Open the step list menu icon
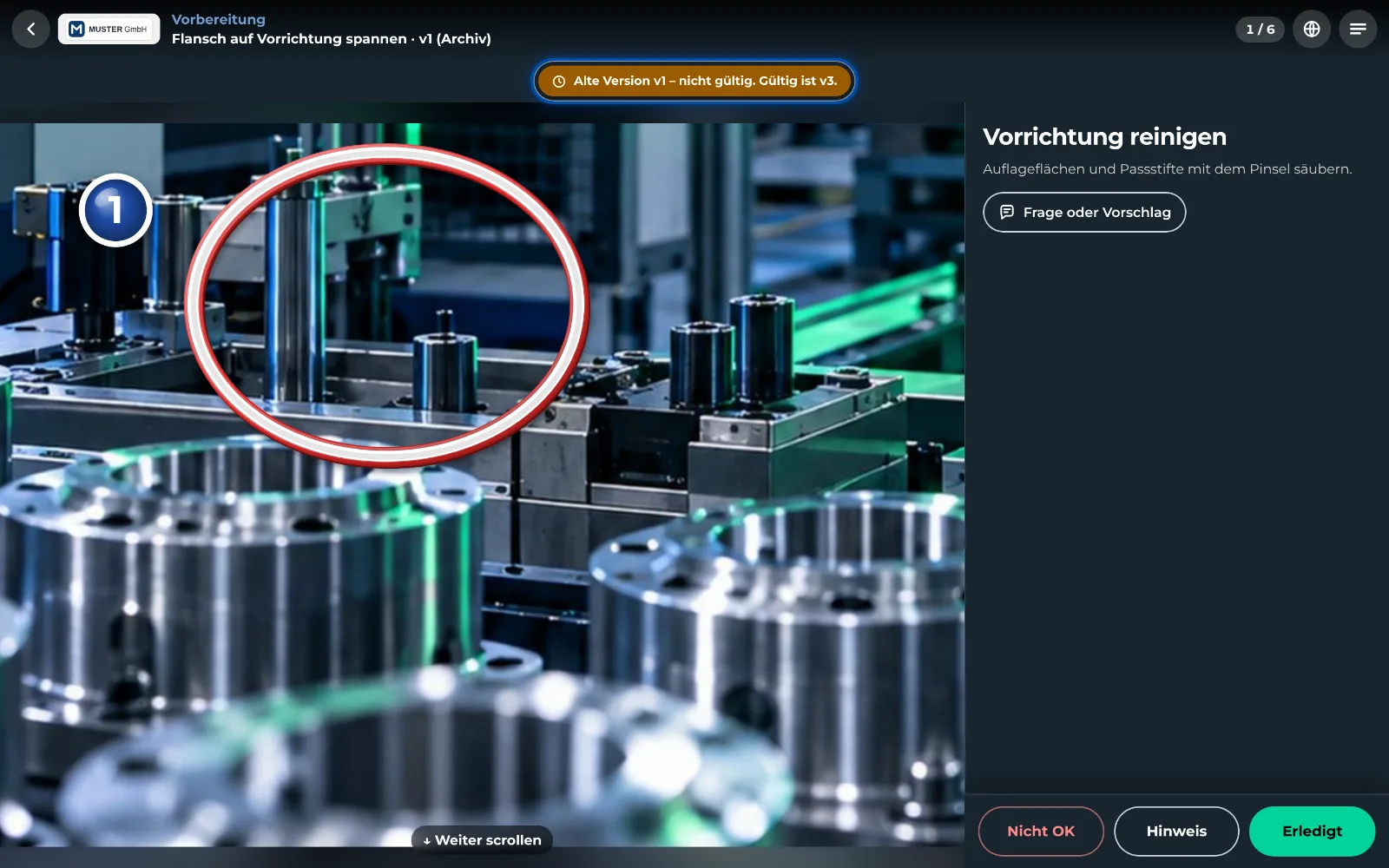The width and height of the screenshot is (1389, 868). [x=1358, y=30]
